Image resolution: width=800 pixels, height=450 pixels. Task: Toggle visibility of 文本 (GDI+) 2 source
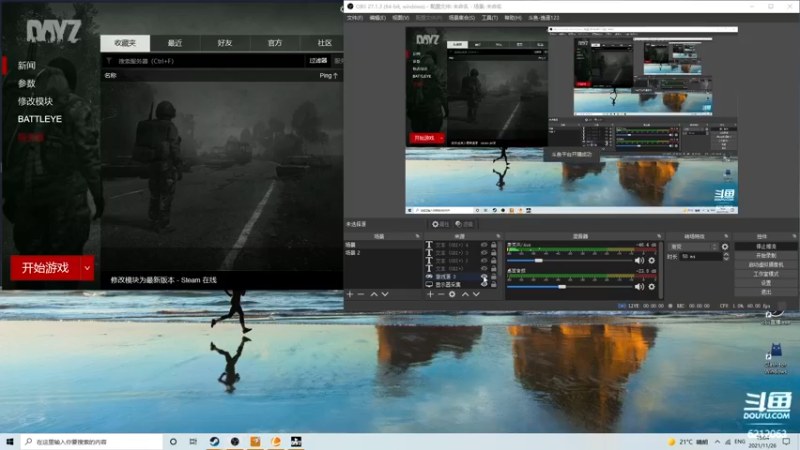coord(484,261)
